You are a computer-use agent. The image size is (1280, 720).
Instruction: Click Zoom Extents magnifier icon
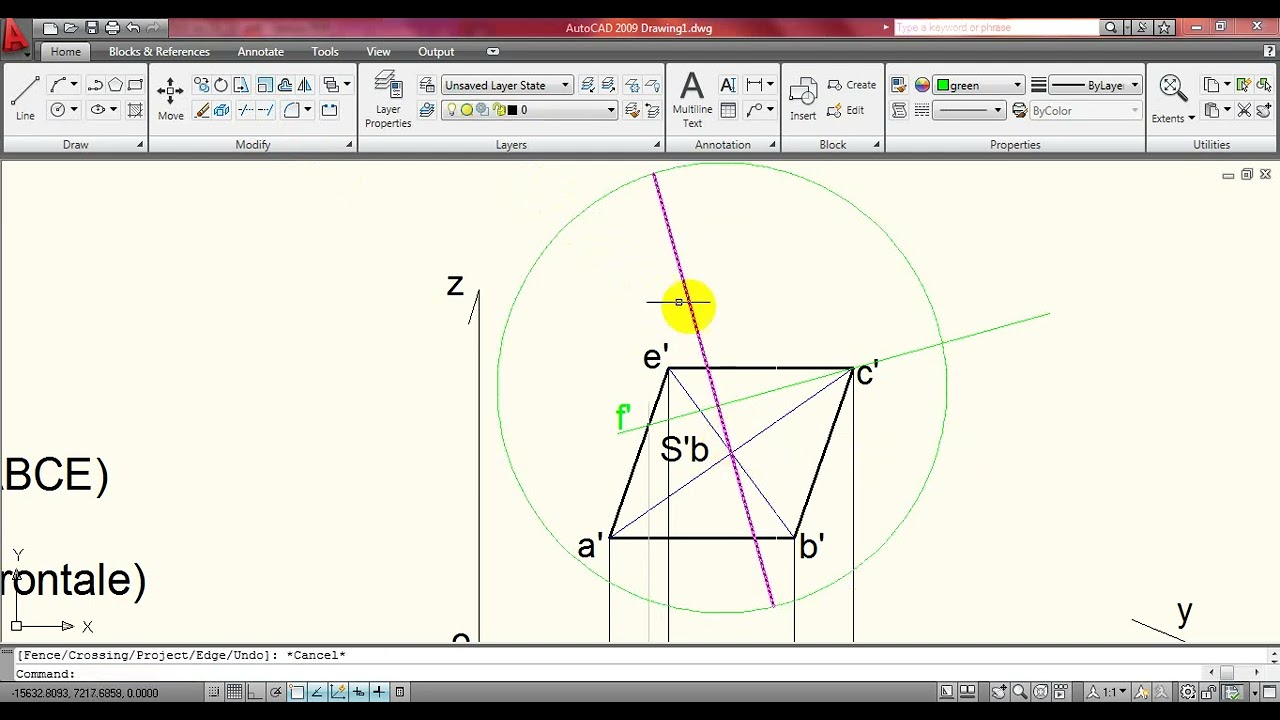point(1172,88)
